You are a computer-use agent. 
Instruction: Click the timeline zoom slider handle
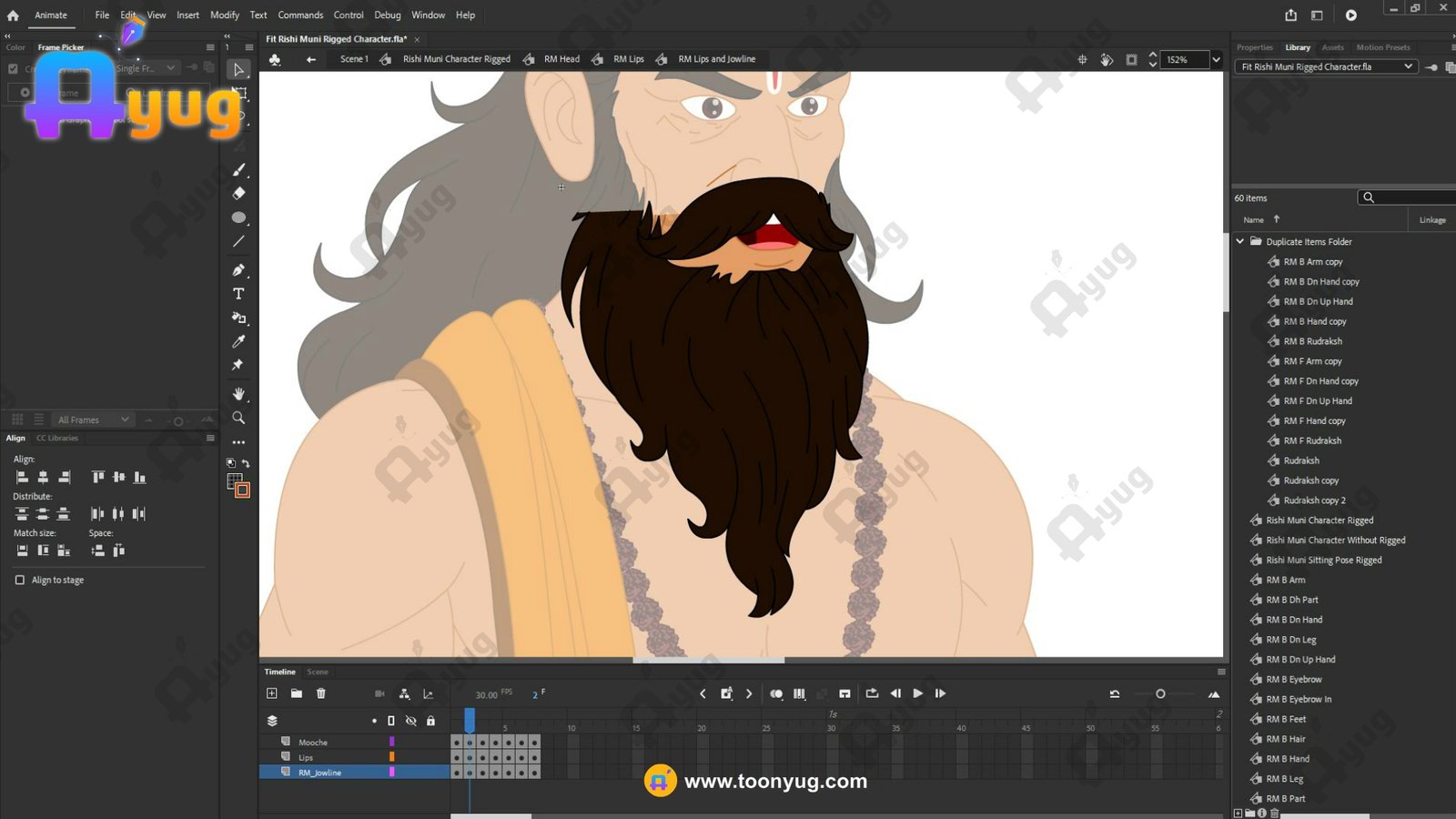[x=1160, y=694]
